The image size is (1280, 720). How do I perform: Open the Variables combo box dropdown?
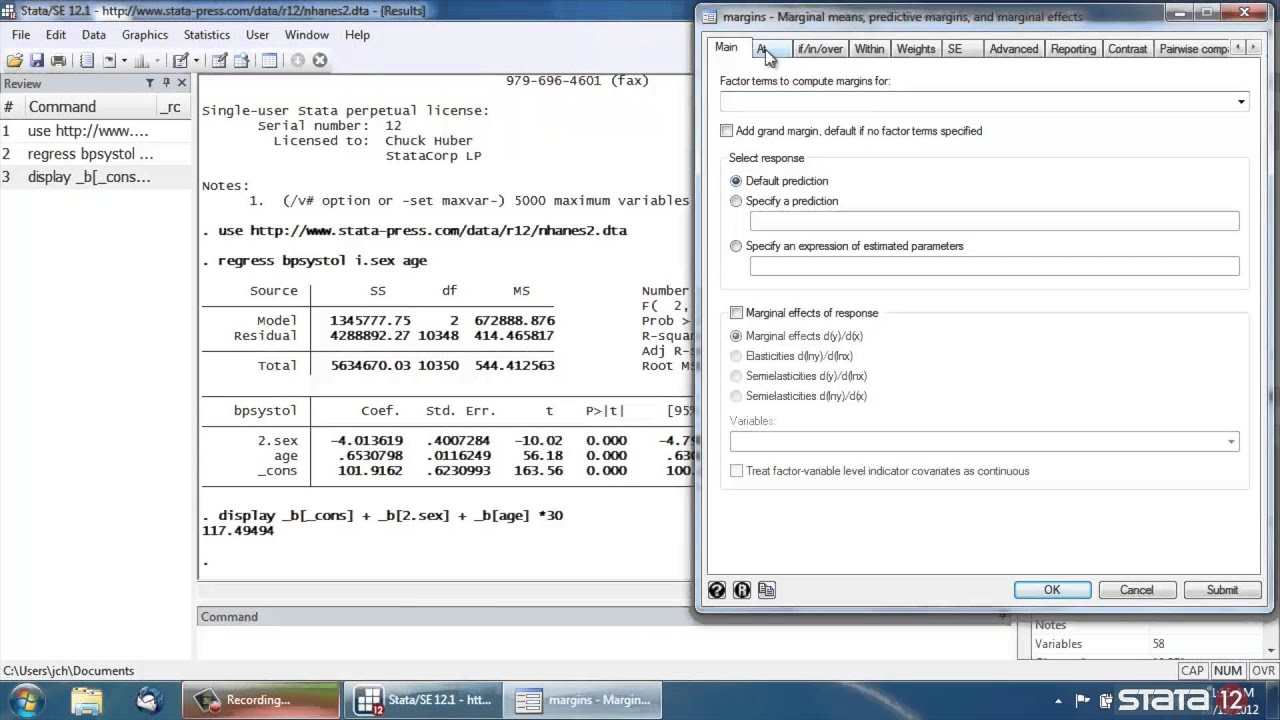pos(1231,442)
